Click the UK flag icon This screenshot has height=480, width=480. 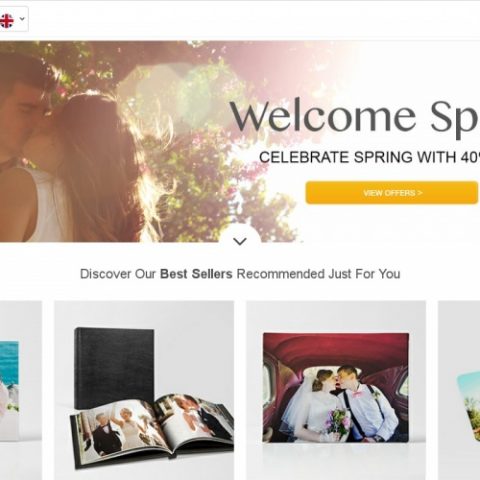[6, 21]
